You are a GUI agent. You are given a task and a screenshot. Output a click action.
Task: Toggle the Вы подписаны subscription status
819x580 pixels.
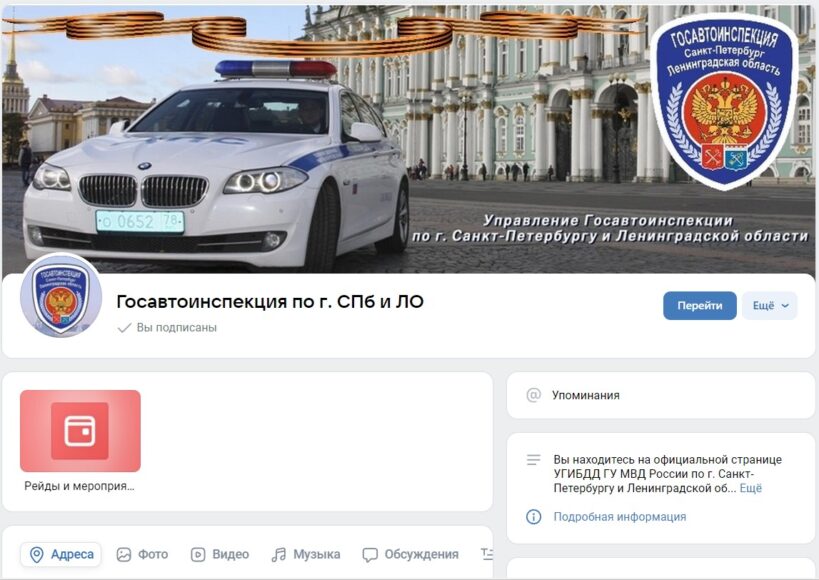167,328
